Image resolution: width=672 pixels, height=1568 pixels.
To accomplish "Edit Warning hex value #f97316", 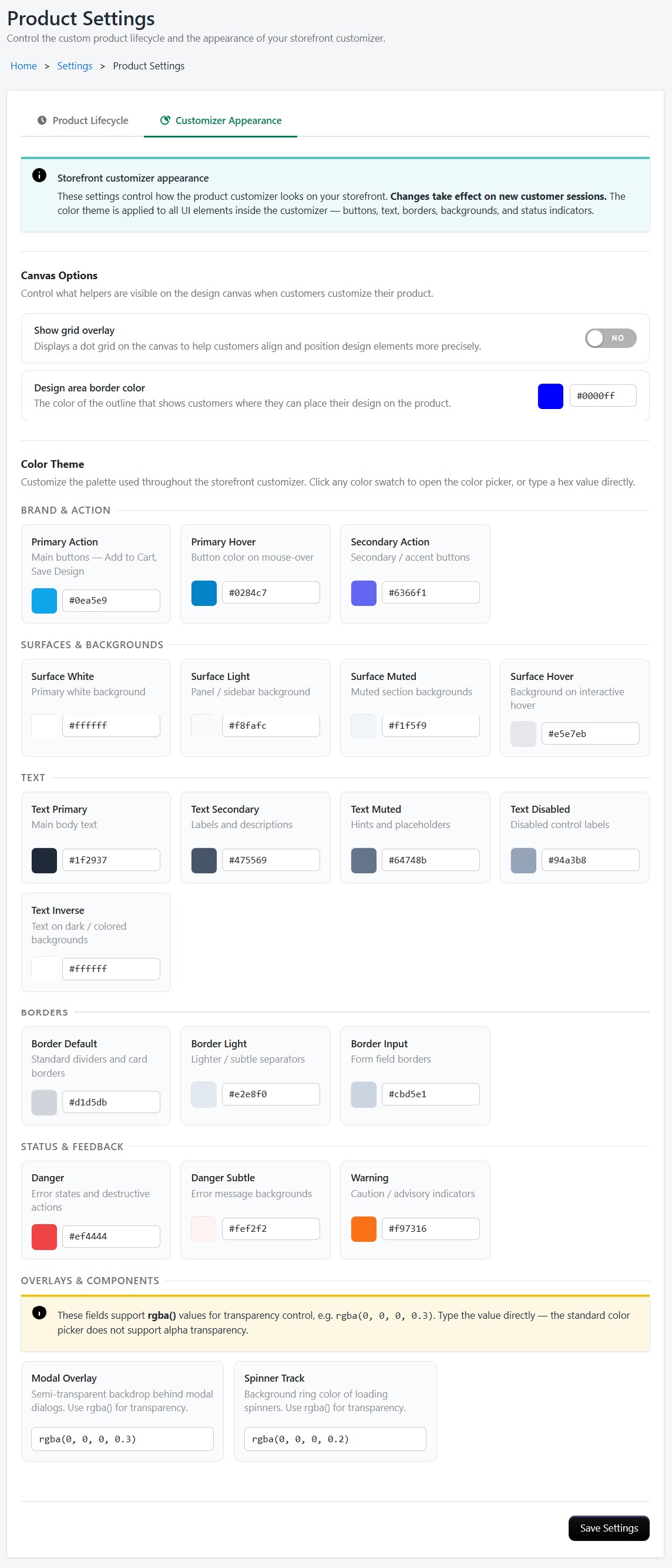I will tap(431, 1229).
